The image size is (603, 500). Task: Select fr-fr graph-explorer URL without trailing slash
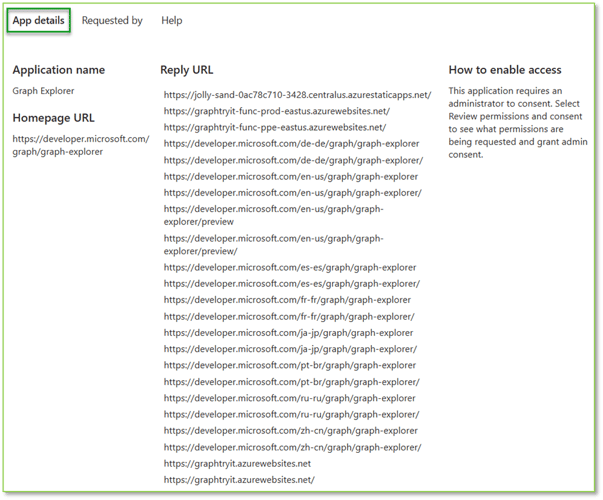[x=287, y=300]
